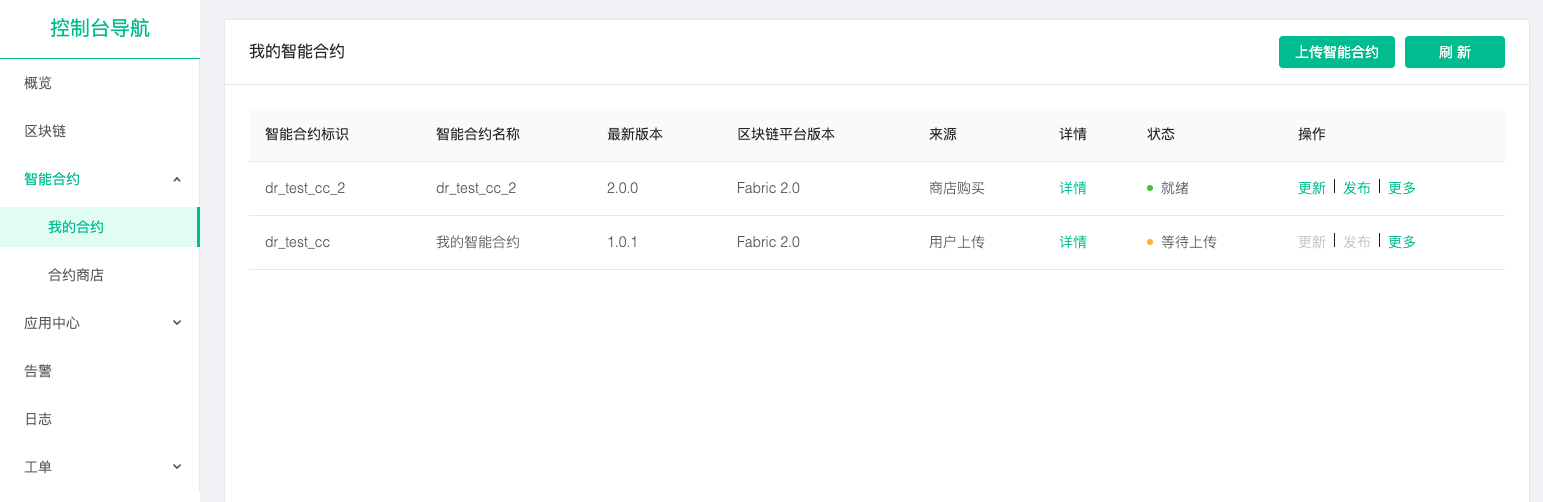View 详情 for dr_test_cc_2
The width and height of the screenshot is (1543, 502).
(1073, 188)
